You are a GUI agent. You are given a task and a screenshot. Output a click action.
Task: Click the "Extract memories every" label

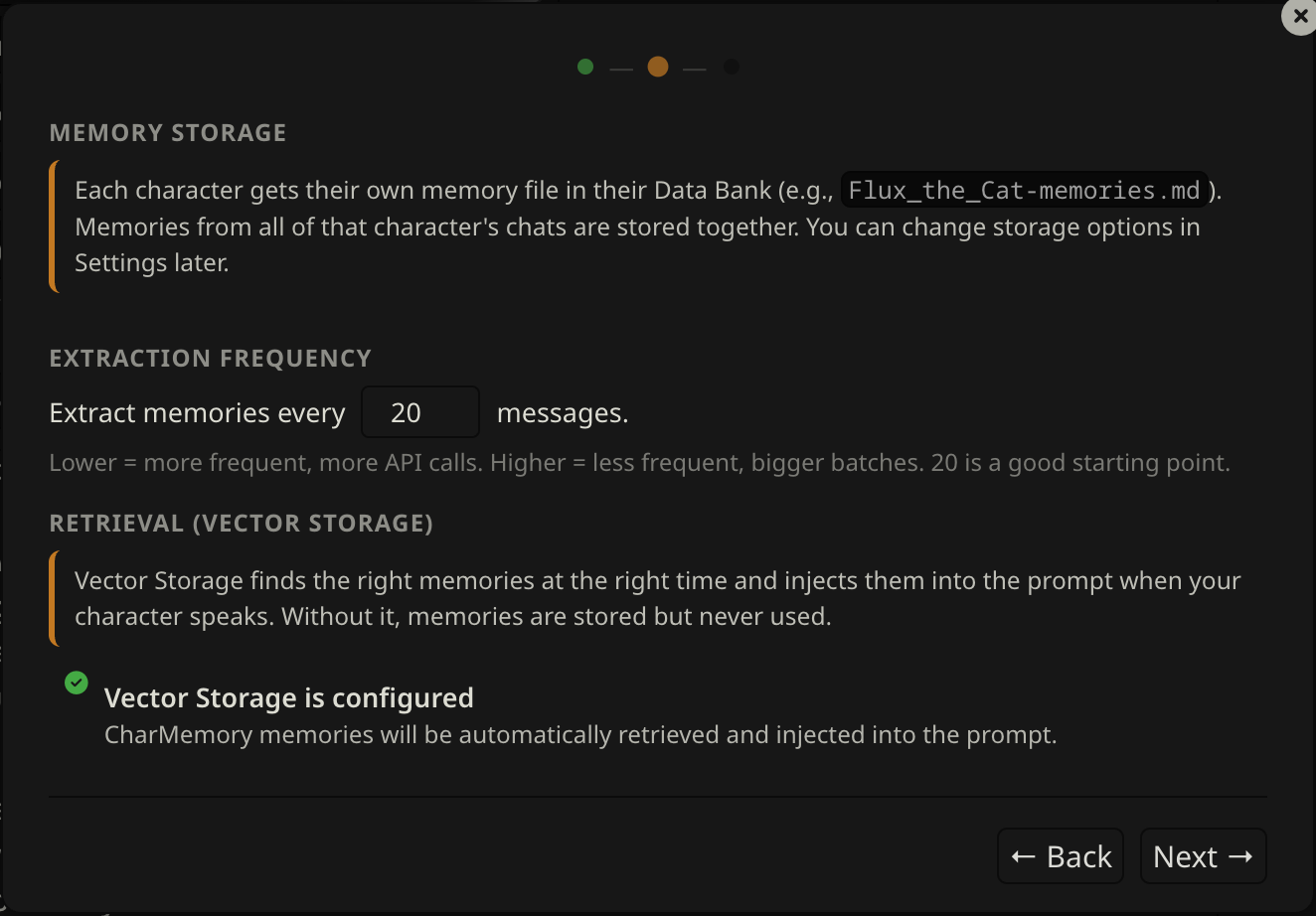(197, 413)
